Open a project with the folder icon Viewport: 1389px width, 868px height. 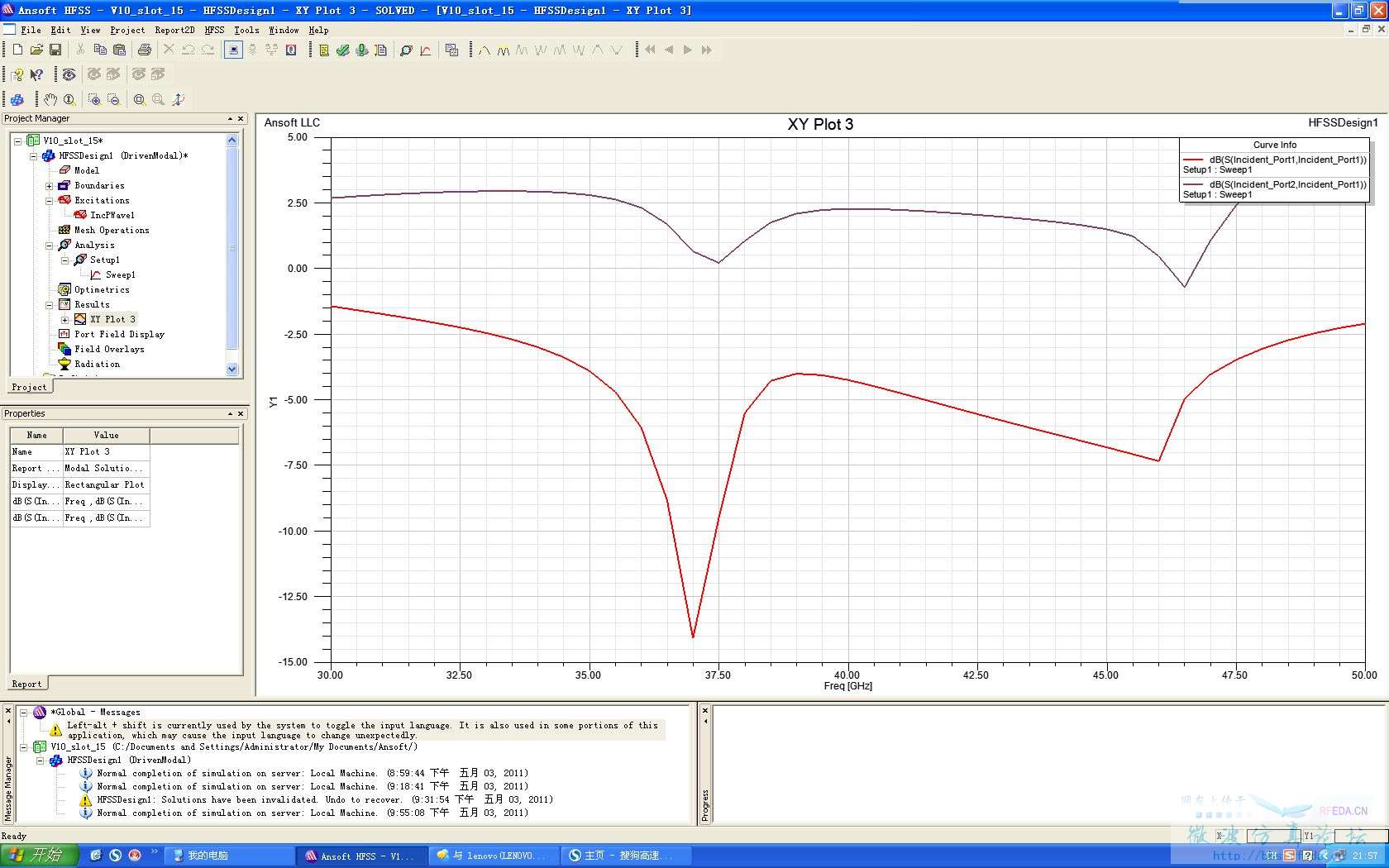coord(36,50)
